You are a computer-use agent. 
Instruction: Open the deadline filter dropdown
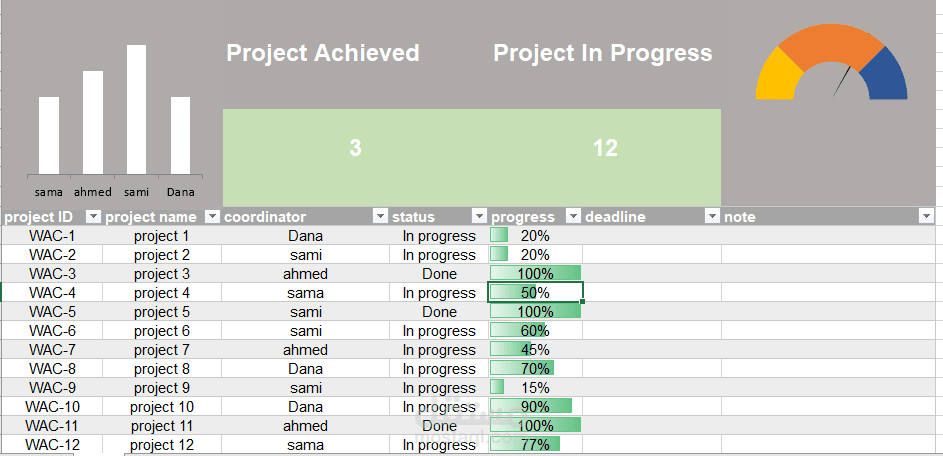(712, 216)
